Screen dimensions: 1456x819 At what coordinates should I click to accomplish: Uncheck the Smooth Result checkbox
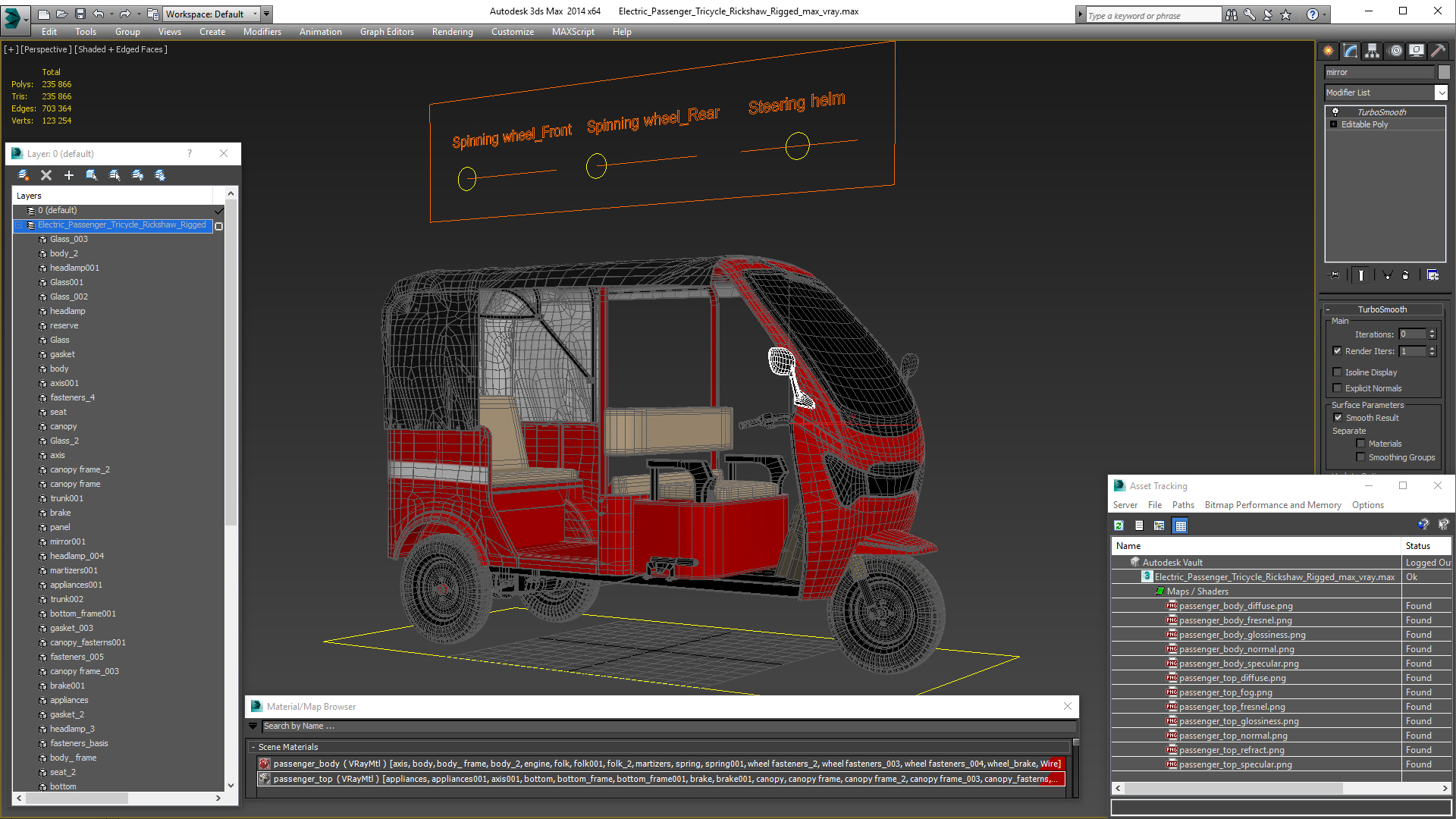coord(1338,418)
